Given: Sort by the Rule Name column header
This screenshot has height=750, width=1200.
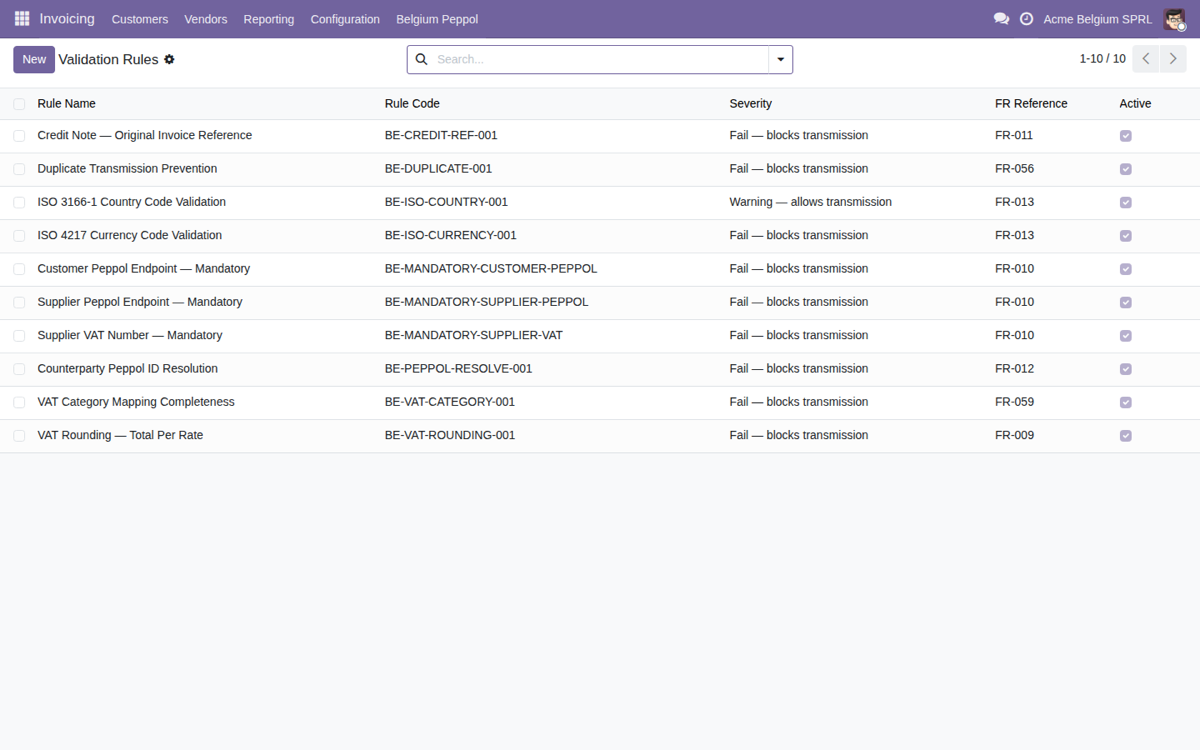Looking at the screenshot, I should 66,104.
